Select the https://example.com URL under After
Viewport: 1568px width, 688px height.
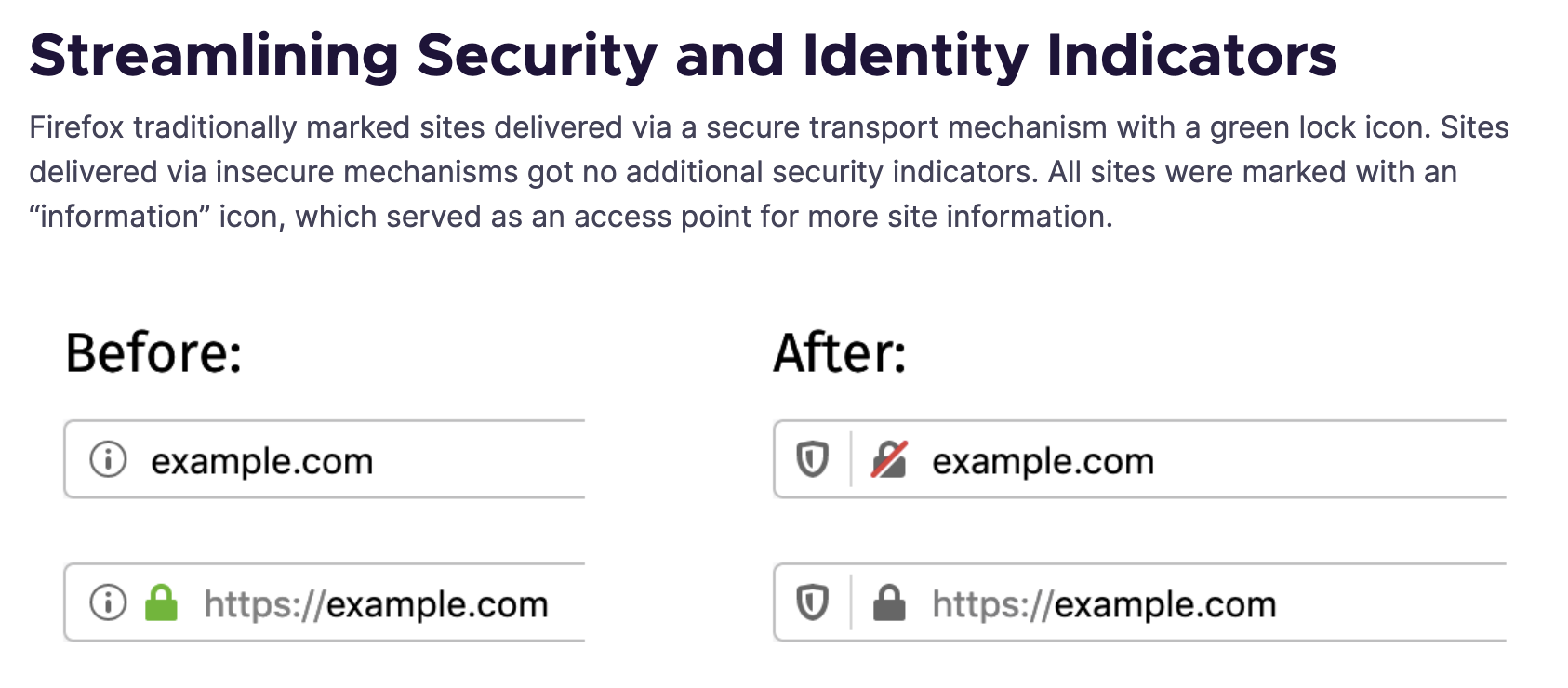click(1104, 604)
